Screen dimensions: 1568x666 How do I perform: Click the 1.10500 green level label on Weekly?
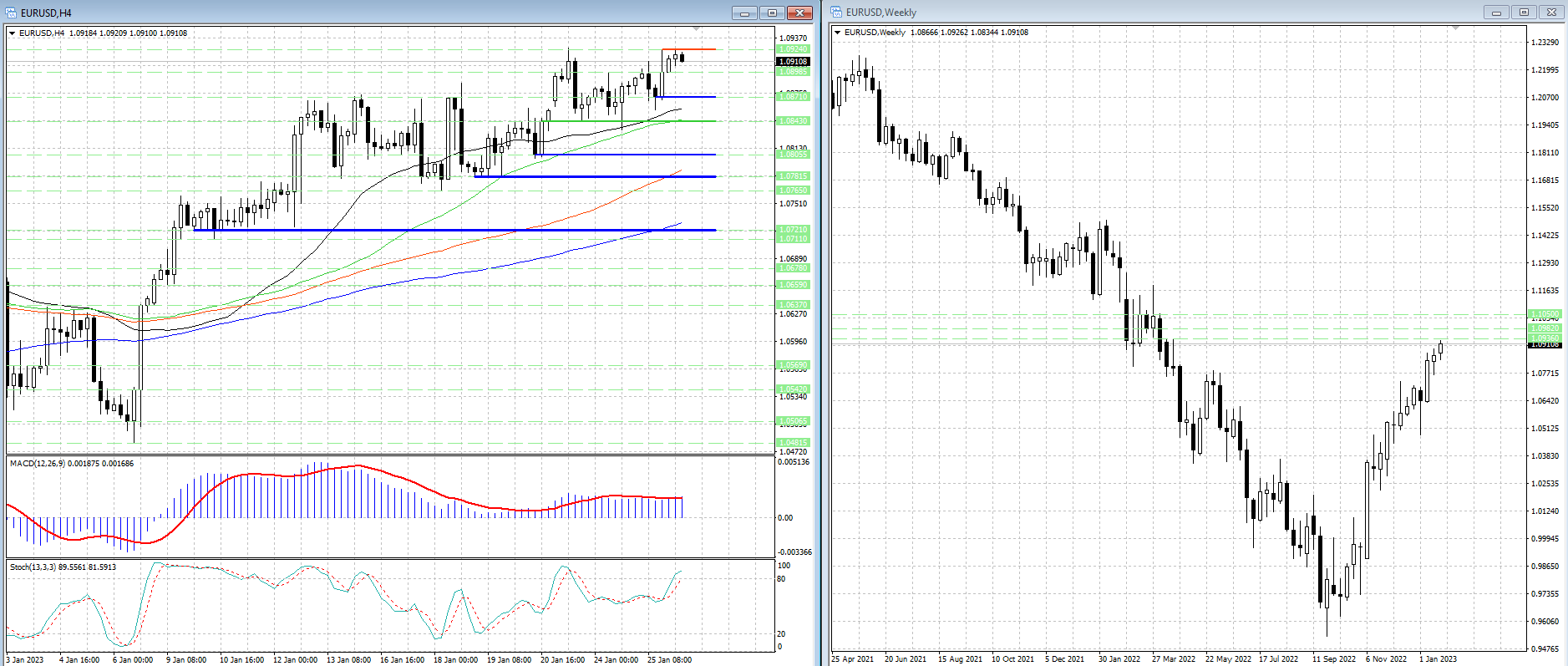(1545, 315)
